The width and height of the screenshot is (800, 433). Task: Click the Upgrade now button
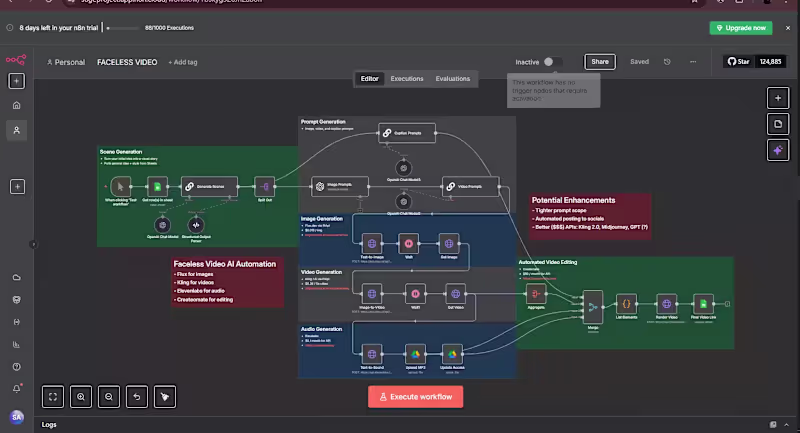coord(741,28)
